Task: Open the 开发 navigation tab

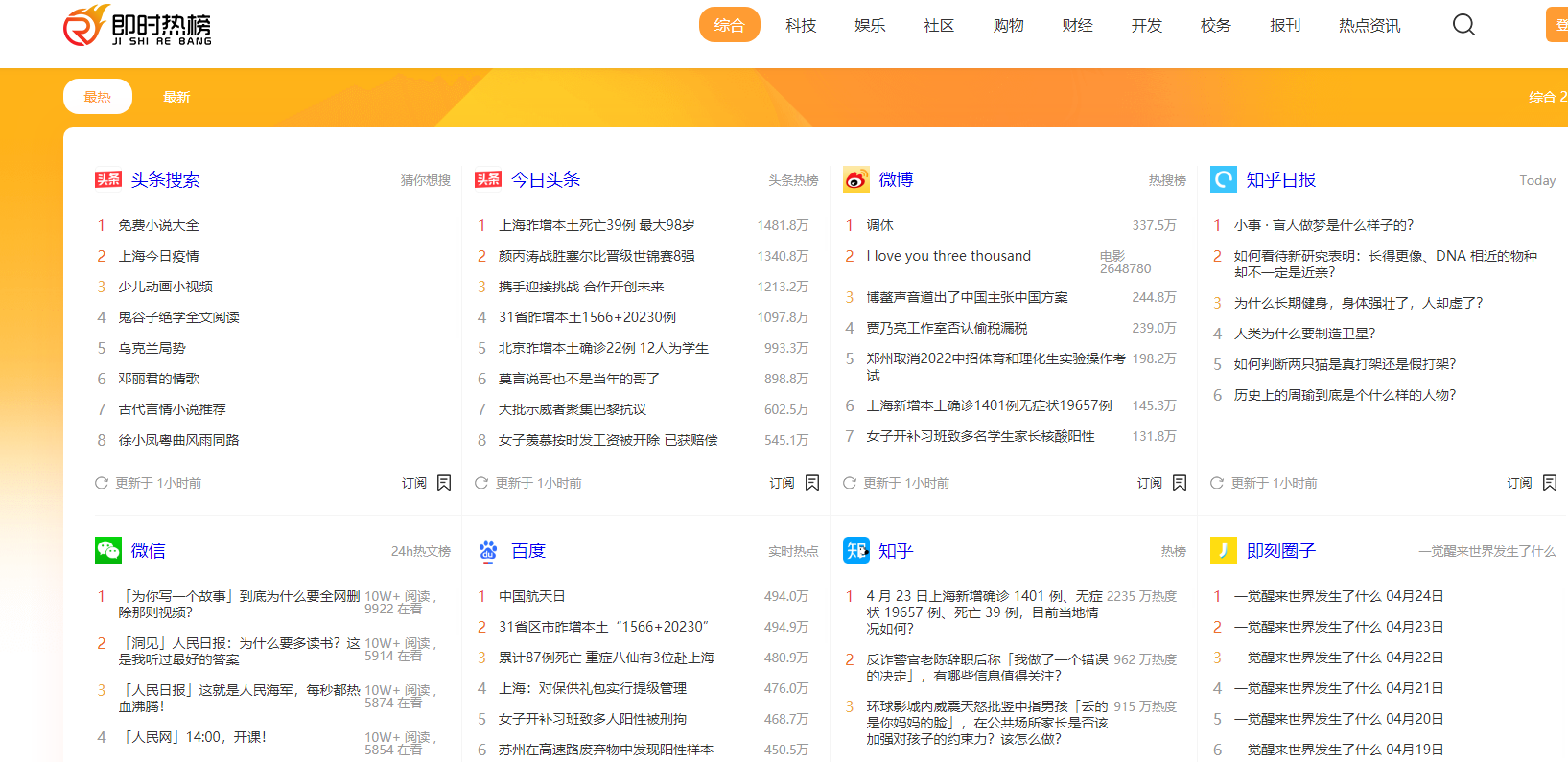Action: pyautogui.click(x=1146, y=25)
